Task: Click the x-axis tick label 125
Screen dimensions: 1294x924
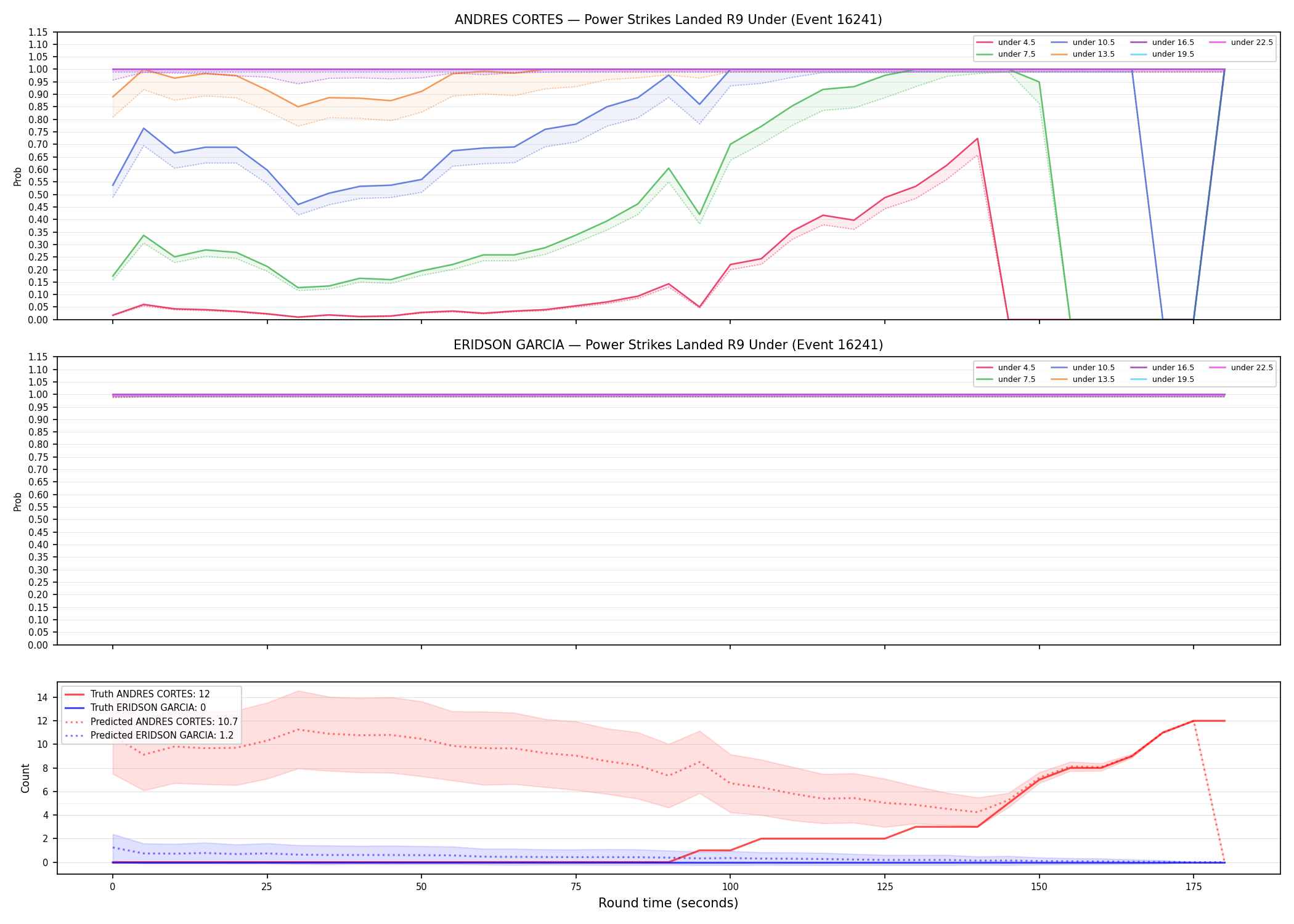Action: (x=885, y=887)
